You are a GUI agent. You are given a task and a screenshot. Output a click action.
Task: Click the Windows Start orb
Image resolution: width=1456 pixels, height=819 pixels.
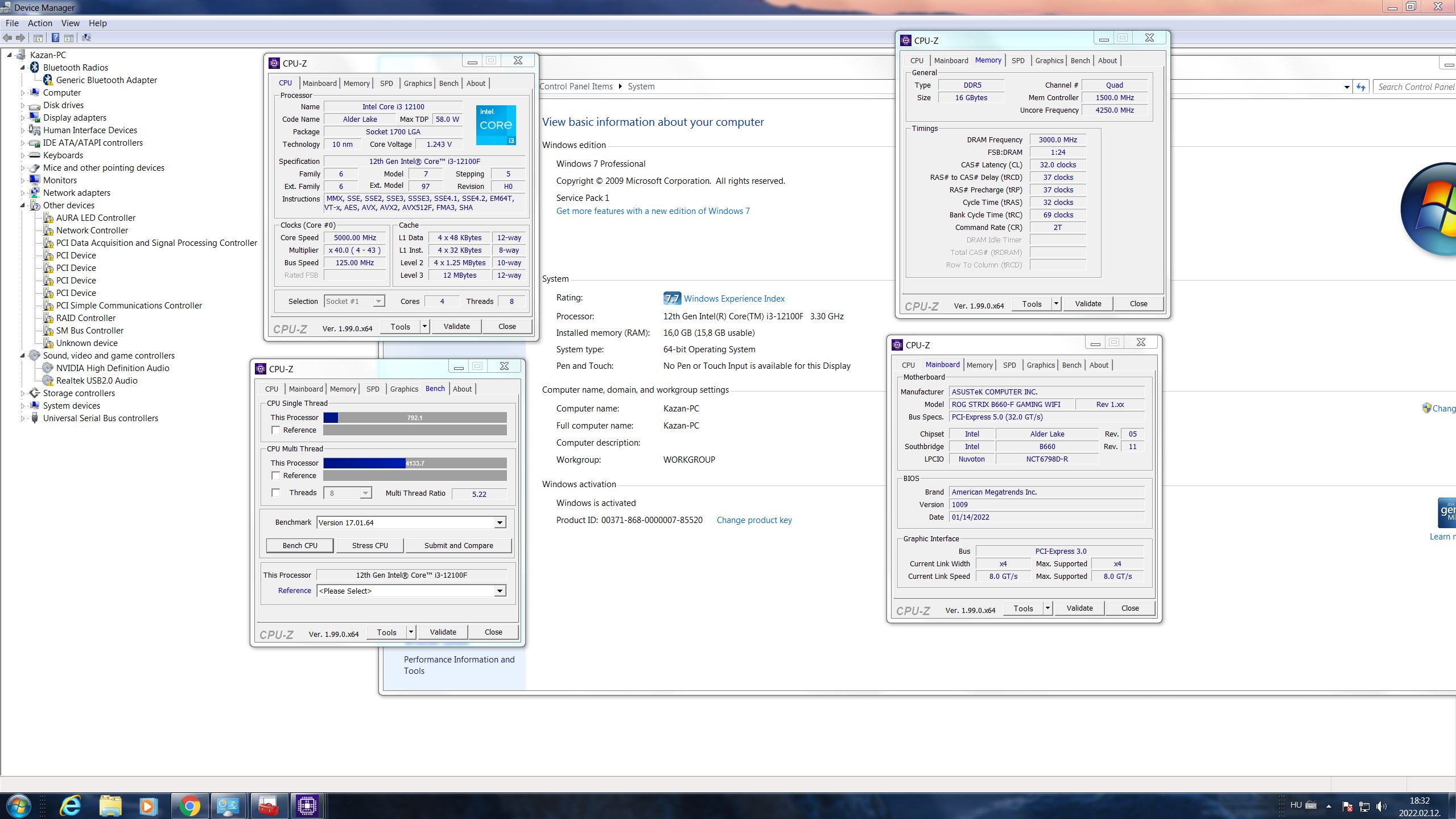tap(18, 805)
